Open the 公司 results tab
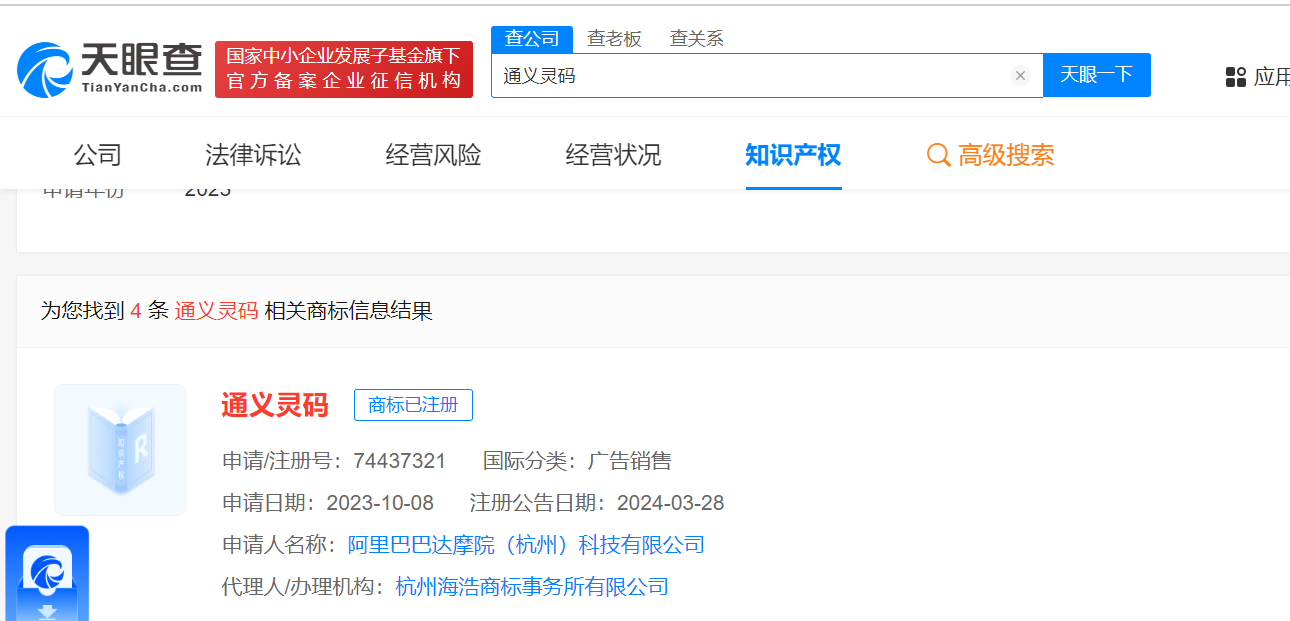This screenshot has height=621, width=1290. click(x=97, y=155)
